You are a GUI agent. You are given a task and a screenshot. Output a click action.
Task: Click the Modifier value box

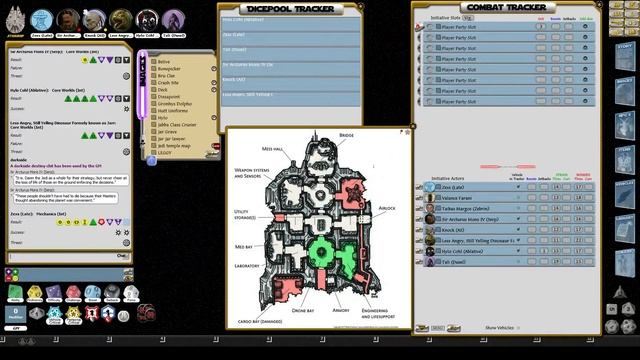coord(16,315)
